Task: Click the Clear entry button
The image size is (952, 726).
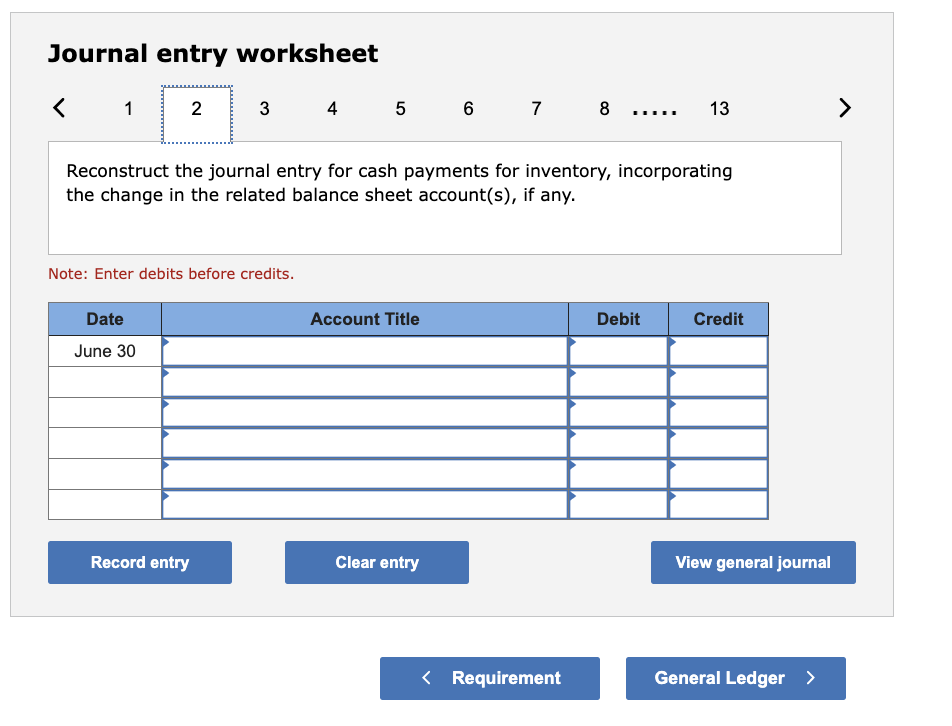Action: [377, 563]
